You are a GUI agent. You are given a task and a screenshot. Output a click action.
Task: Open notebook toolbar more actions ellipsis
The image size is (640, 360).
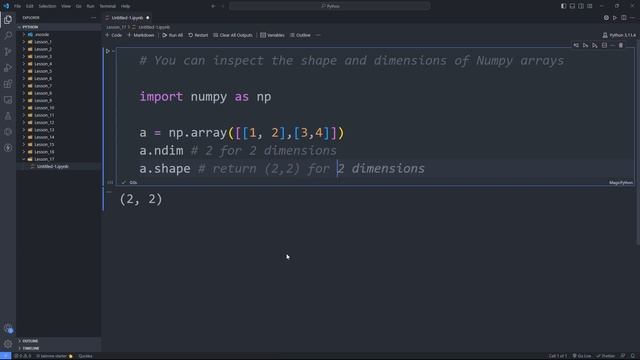pos(318,35)
